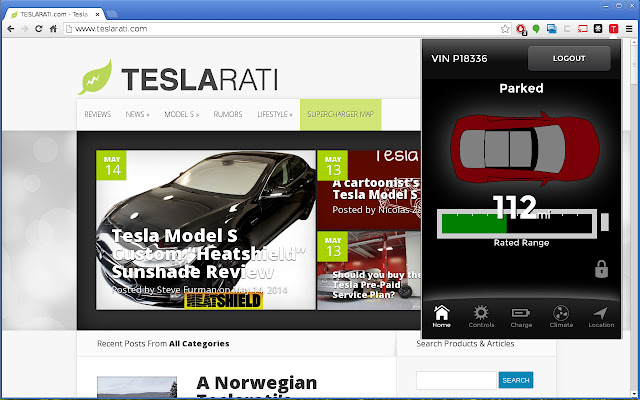Bookmark this page with the star icon
The height and width of the screenshot is (400, 640).
pos(505,29)
